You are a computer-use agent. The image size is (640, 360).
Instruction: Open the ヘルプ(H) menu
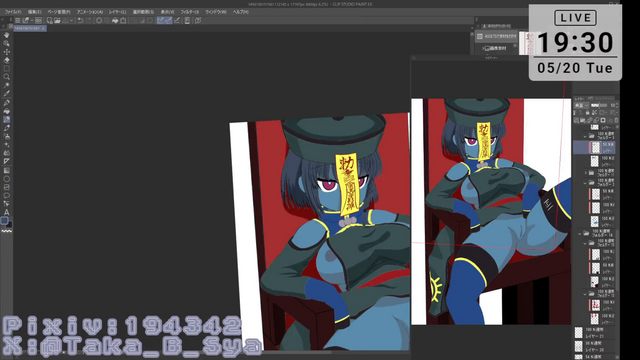coord(240,12)
